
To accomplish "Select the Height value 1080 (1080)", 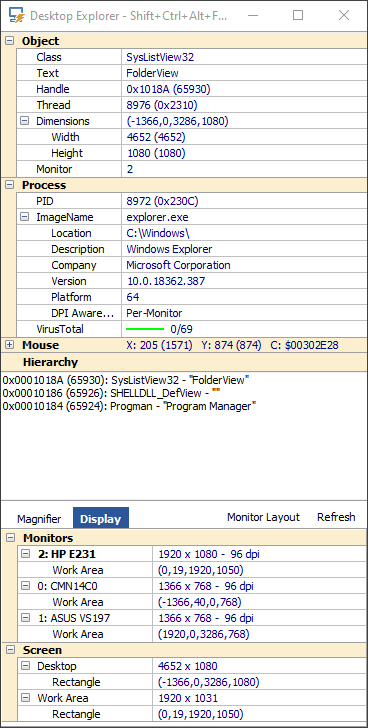I will coord(155,153).
